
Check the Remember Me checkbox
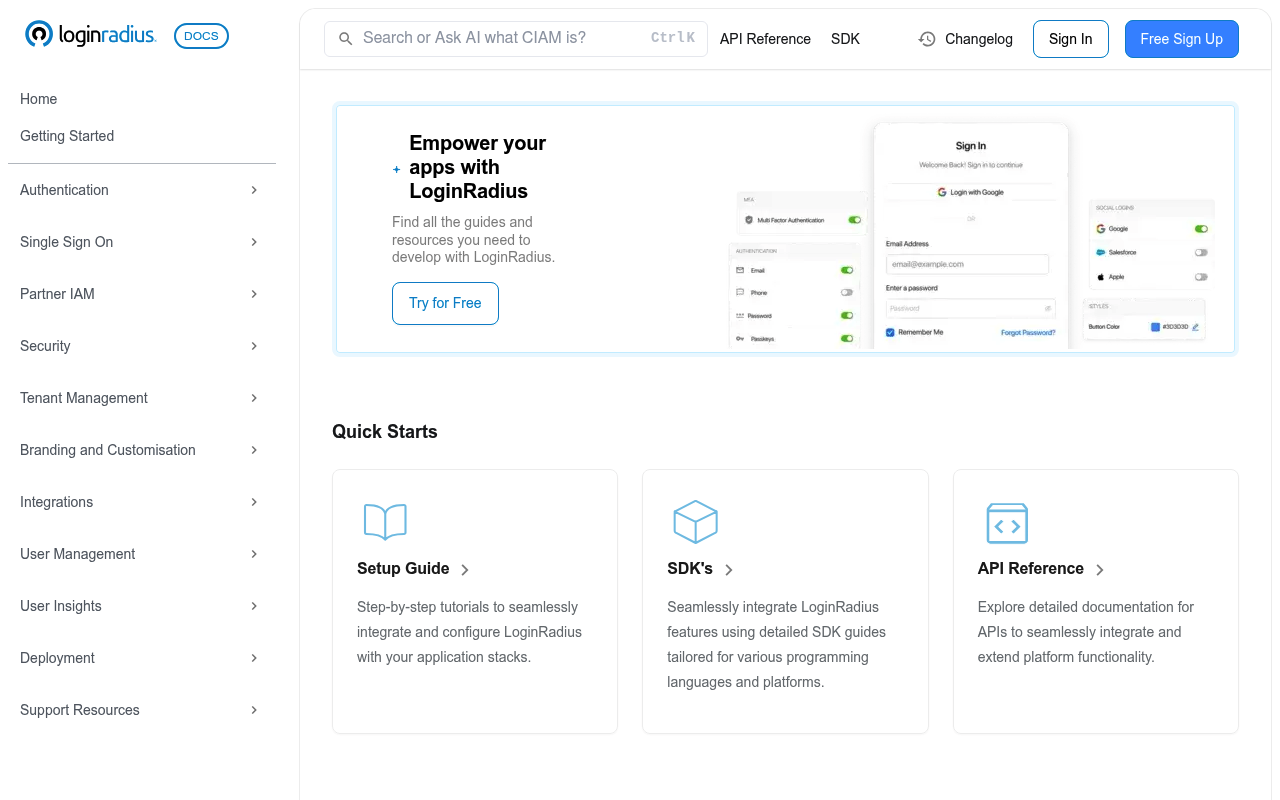(890, 332)
